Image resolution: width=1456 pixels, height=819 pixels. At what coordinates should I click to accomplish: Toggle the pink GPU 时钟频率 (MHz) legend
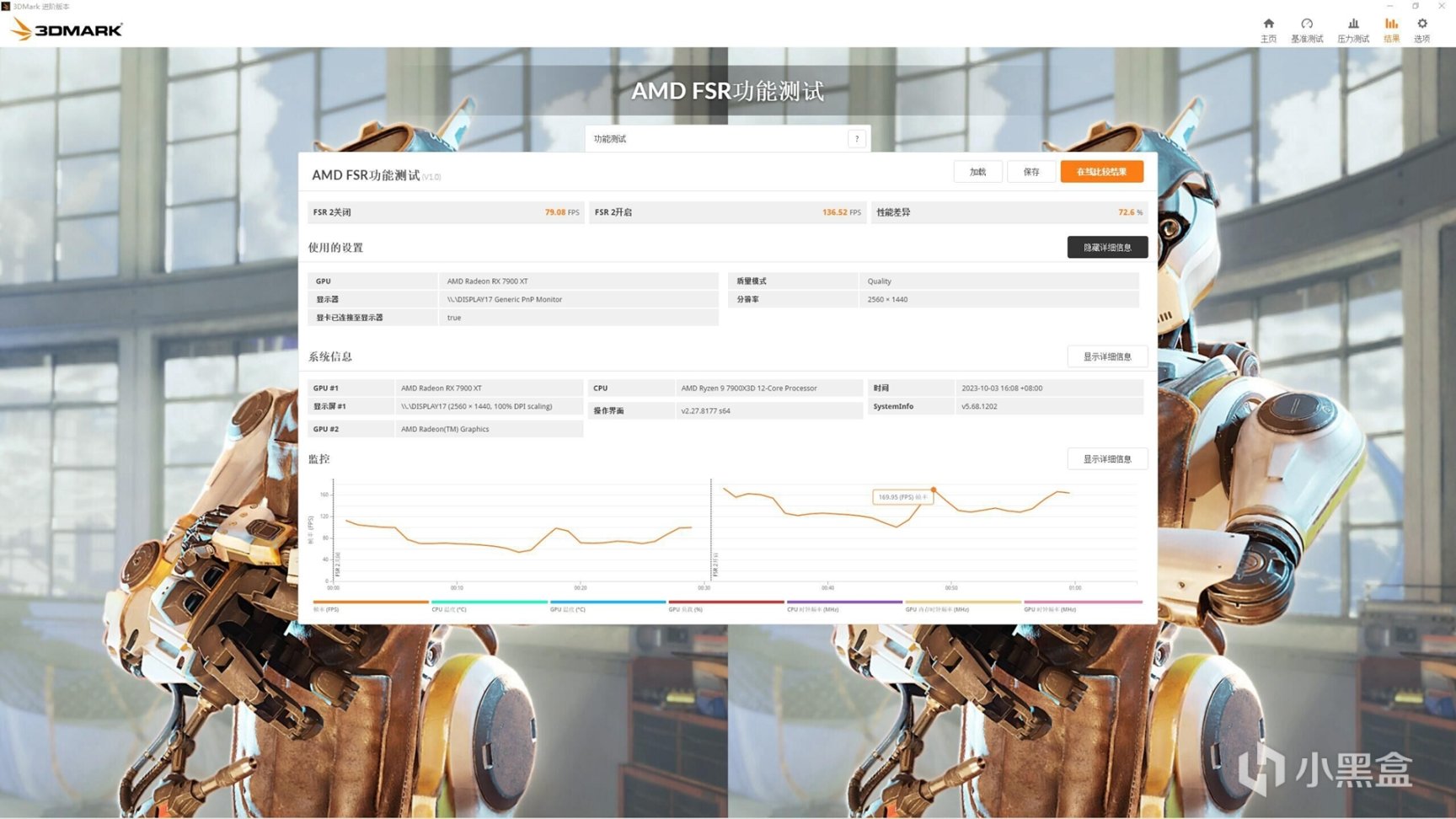pyautogui.click(x=1083, y=606)
